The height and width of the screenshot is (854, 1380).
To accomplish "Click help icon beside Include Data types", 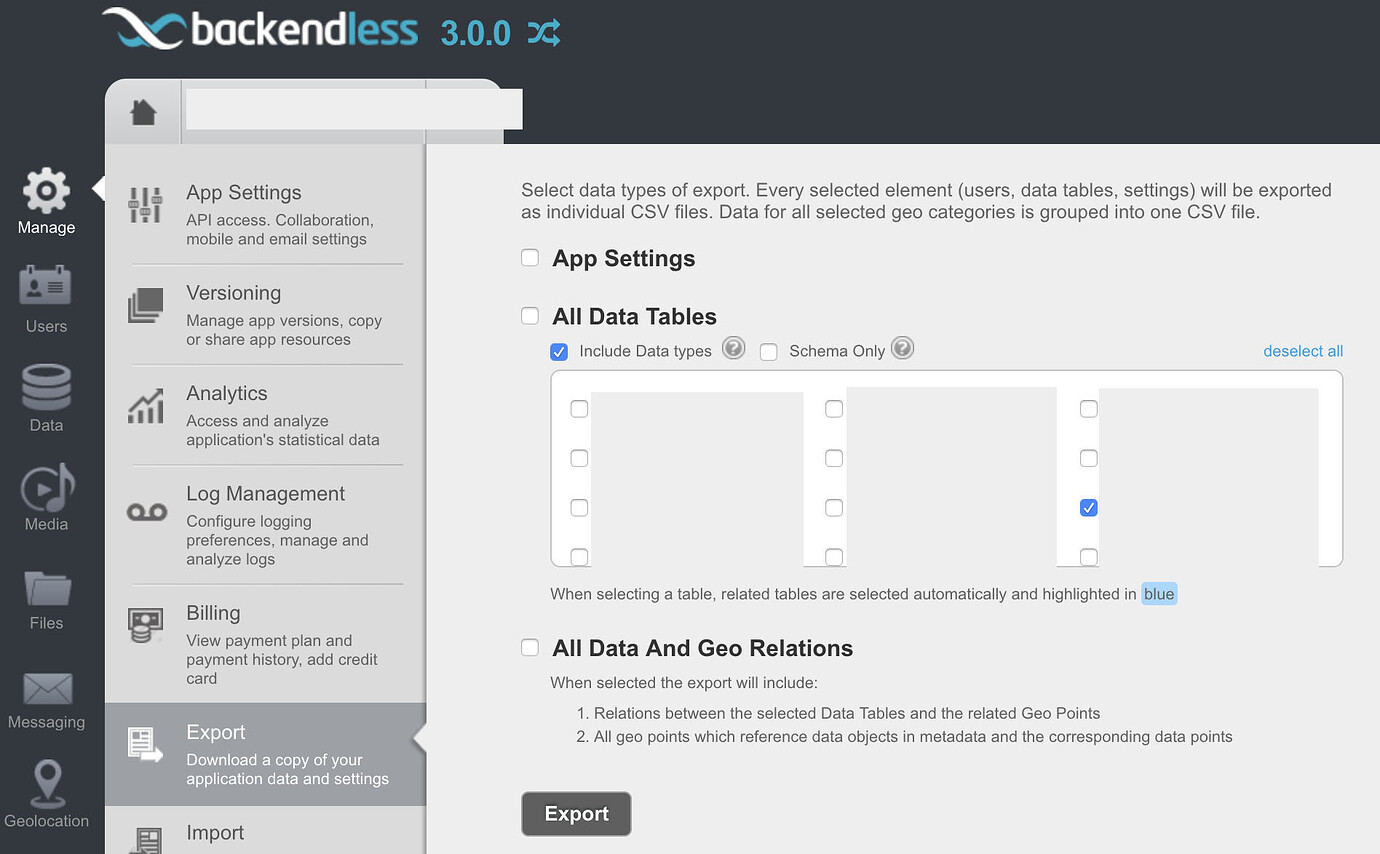I will (x=734, y=349).
